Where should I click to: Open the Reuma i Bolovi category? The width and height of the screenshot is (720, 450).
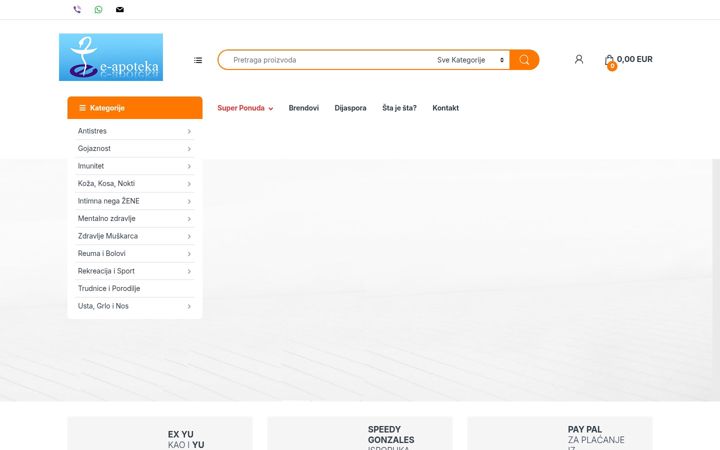tap(101, 253)
